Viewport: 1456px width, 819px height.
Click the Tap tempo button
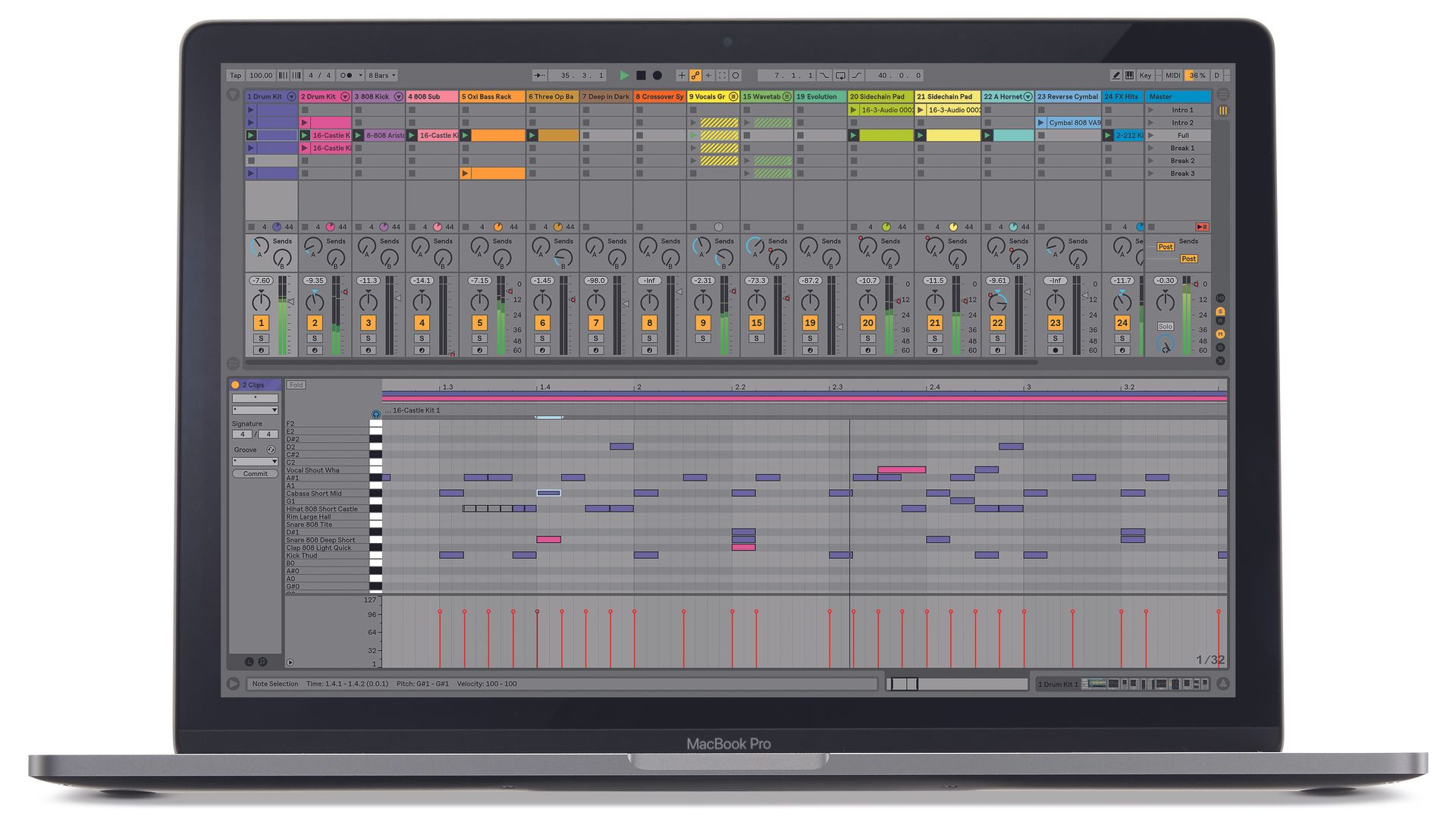(x=236, y=75)
